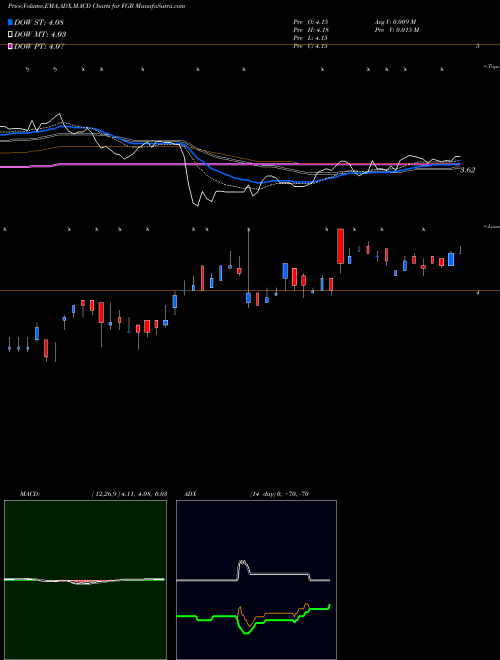Click the 'Avg V: 0.009 M' volume text
This screenshot has width=500, height=660.
point(396,22)
